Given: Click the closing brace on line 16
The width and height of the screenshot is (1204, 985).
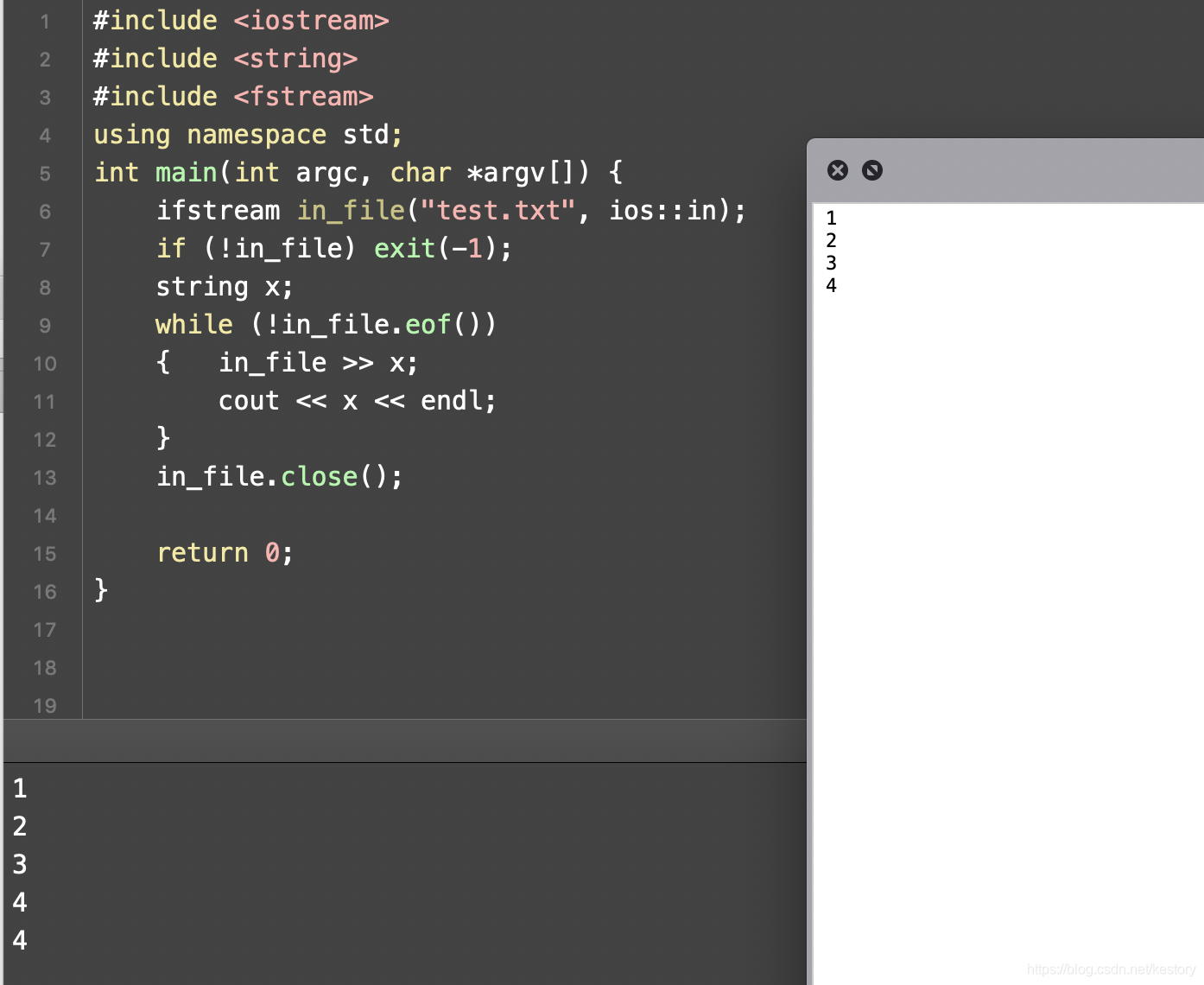Looking at the screenshot, I should (x=101, y=591).
